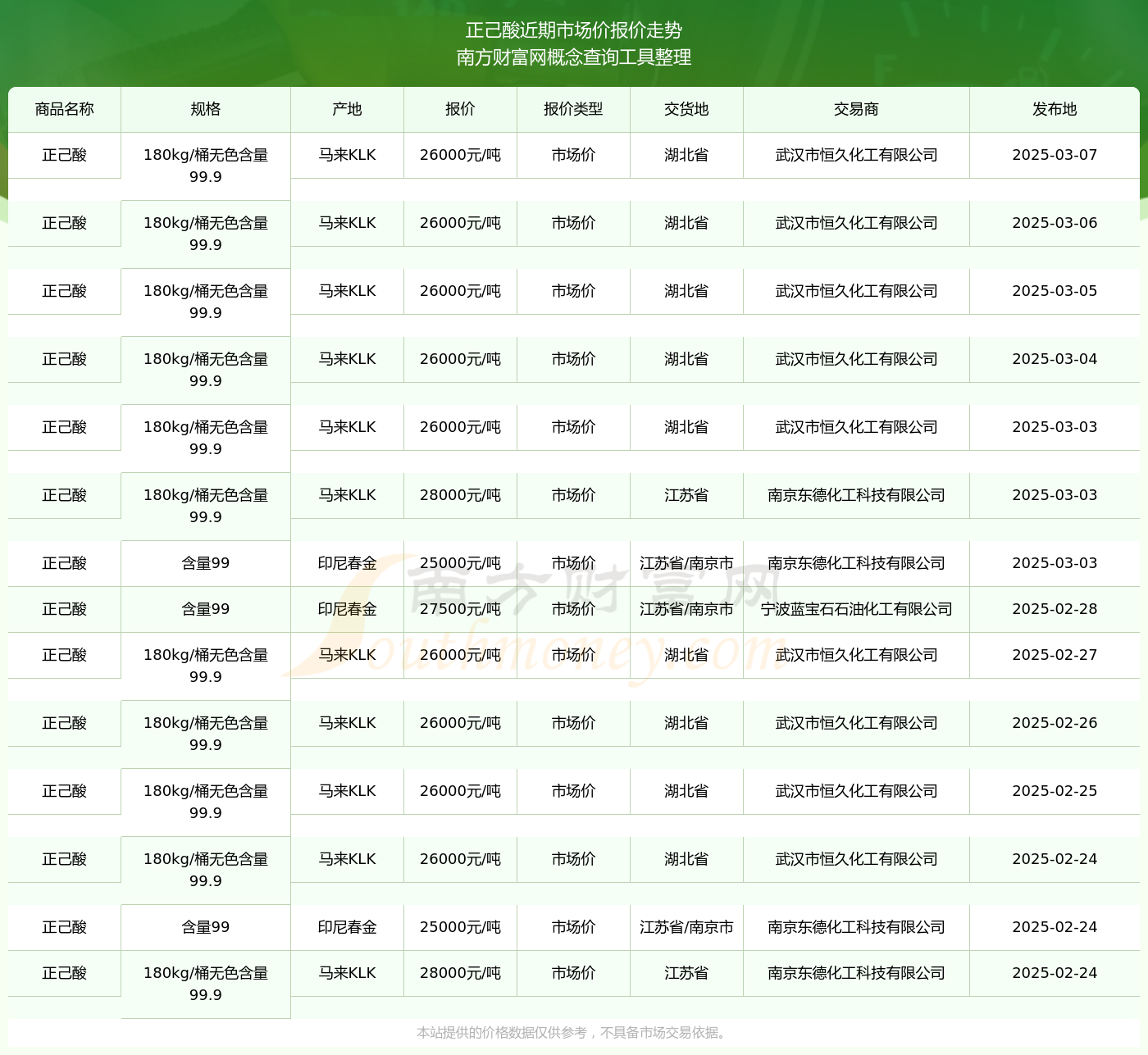
Task: Select the 发布地 column header
Action: point(1055,109)
